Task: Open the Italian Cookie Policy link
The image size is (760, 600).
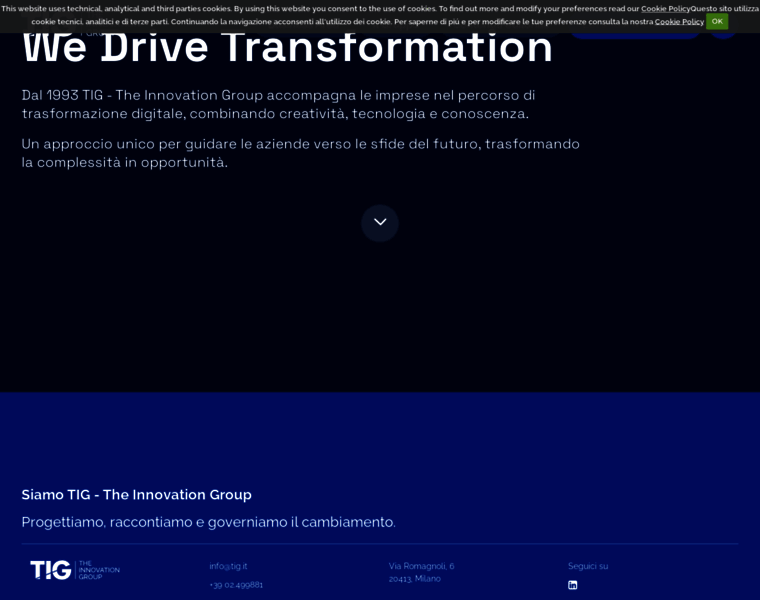Action: (679, 22)
